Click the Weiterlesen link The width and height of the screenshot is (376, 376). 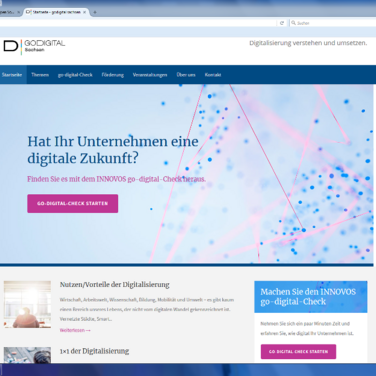coord(75,330)
